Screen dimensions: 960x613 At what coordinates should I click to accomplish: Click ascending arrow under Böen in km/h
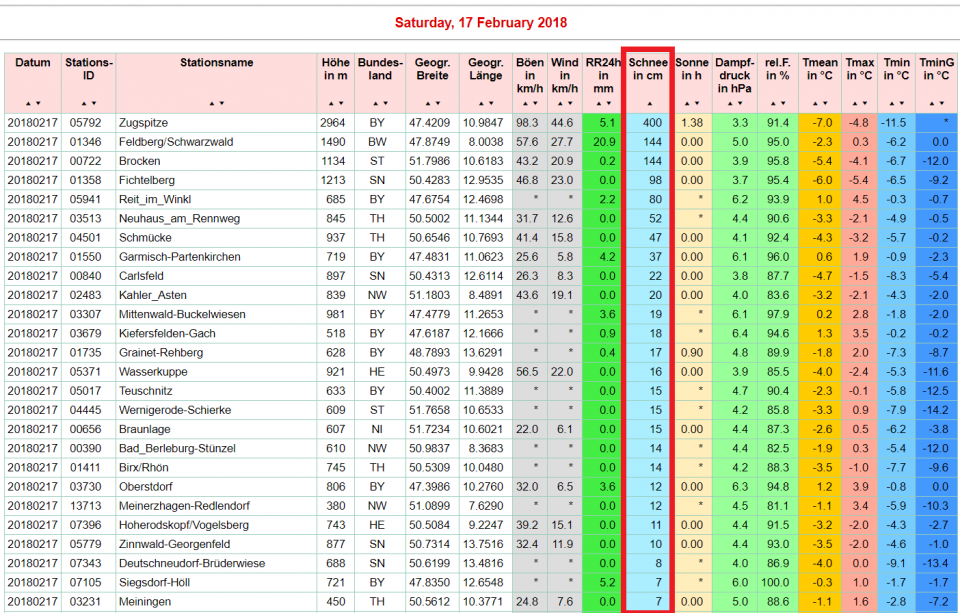[x=525, y=103]
